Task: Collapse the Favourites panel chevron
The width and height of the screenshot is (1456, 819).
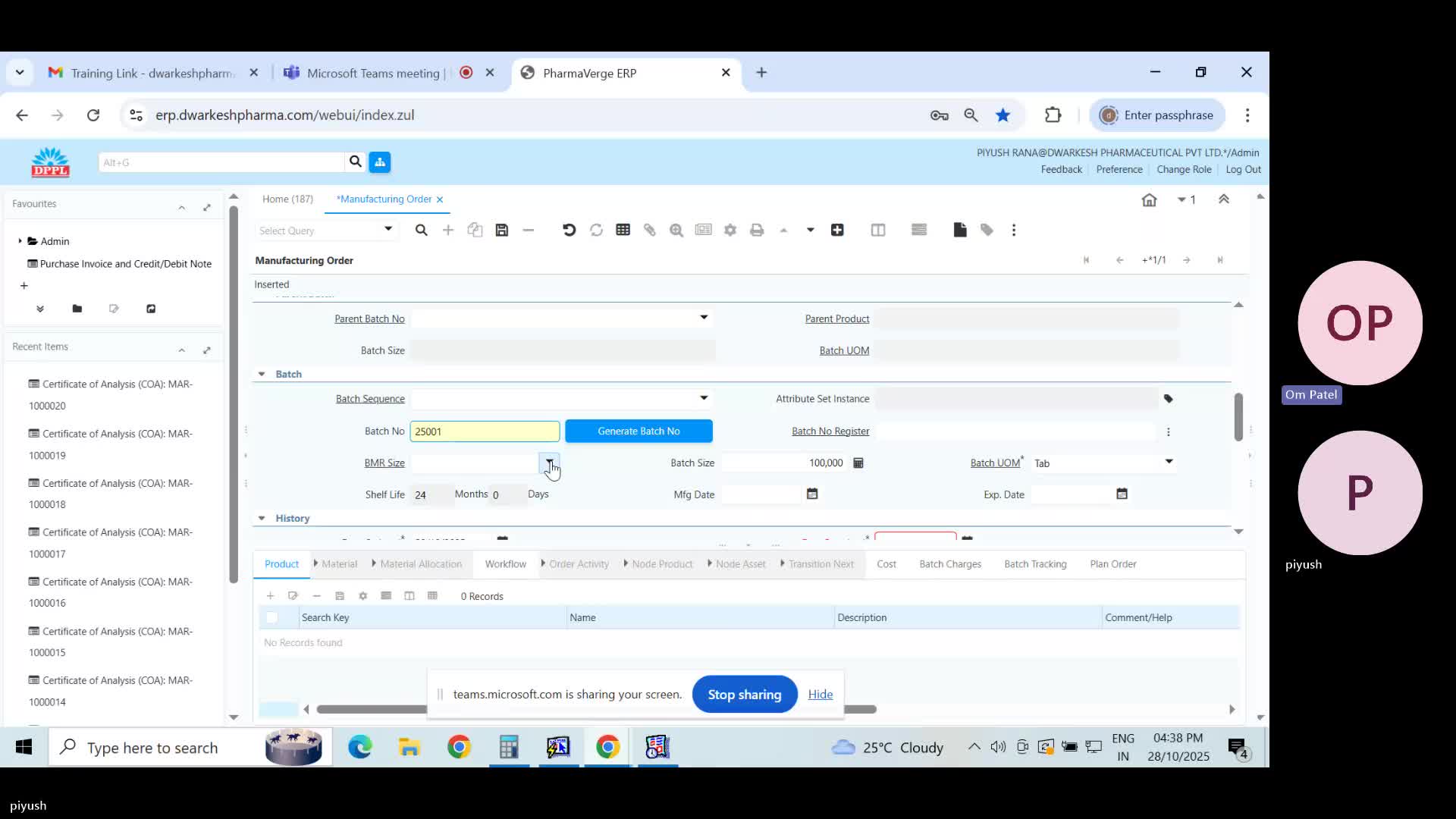Action: [182, 207]
